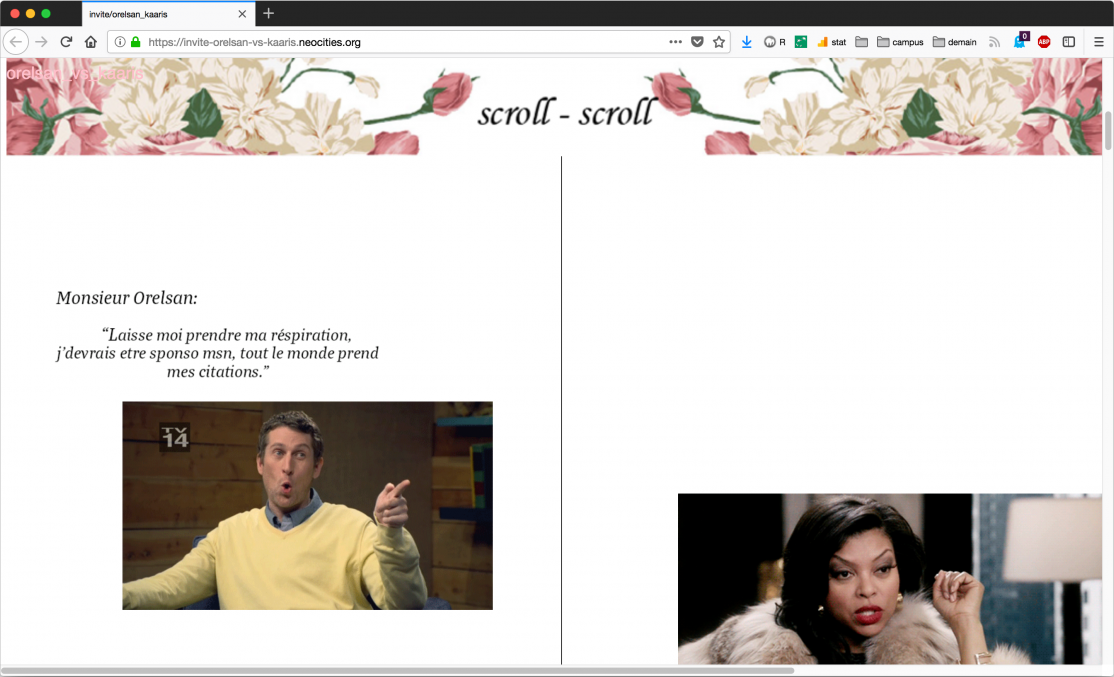Open the downloads panel
1114x677 pixels.
tap(747, 42)
